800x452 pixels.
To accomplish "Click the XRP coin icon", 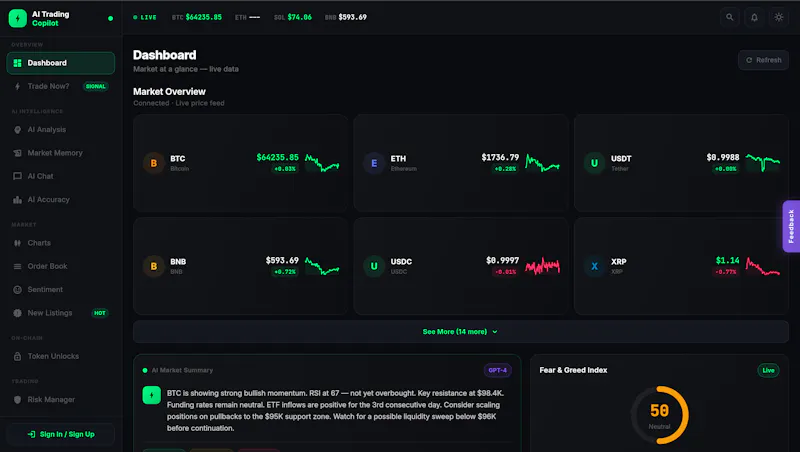I will pos(594,266).
